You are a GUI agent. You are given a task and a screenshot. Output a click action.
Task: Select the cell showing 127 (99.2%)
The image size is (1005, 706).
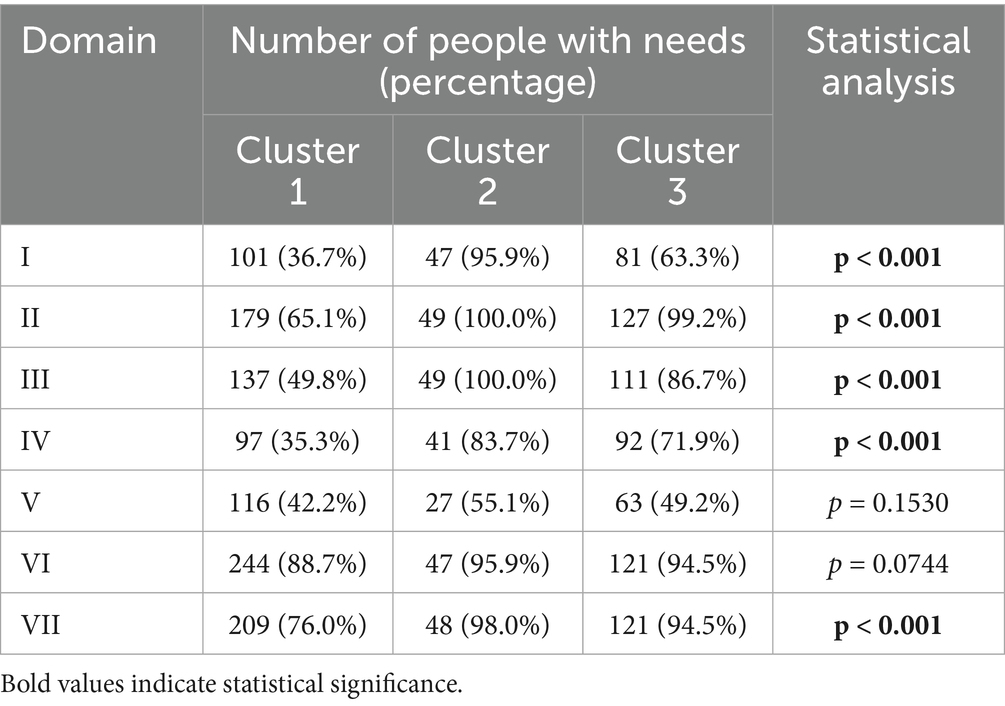click(677, 318)
